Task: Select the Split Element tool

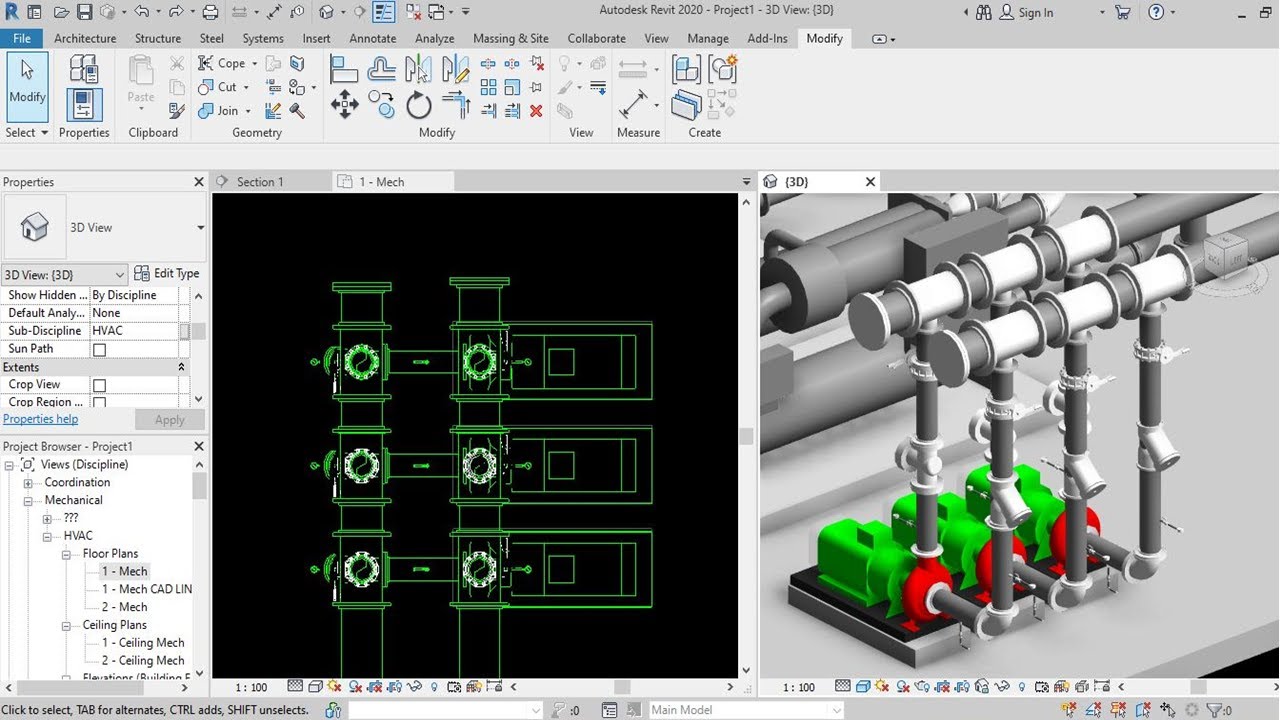Action: [489, 64]
